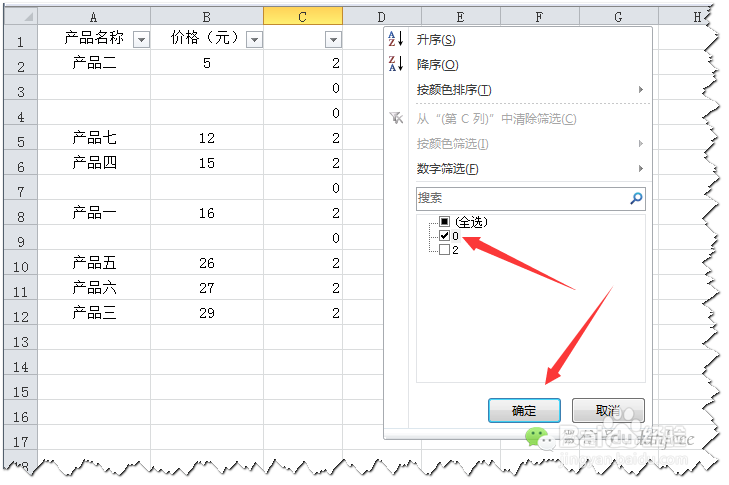
Task: Choose 升序(S) sort option
Action: pos(436,40)
